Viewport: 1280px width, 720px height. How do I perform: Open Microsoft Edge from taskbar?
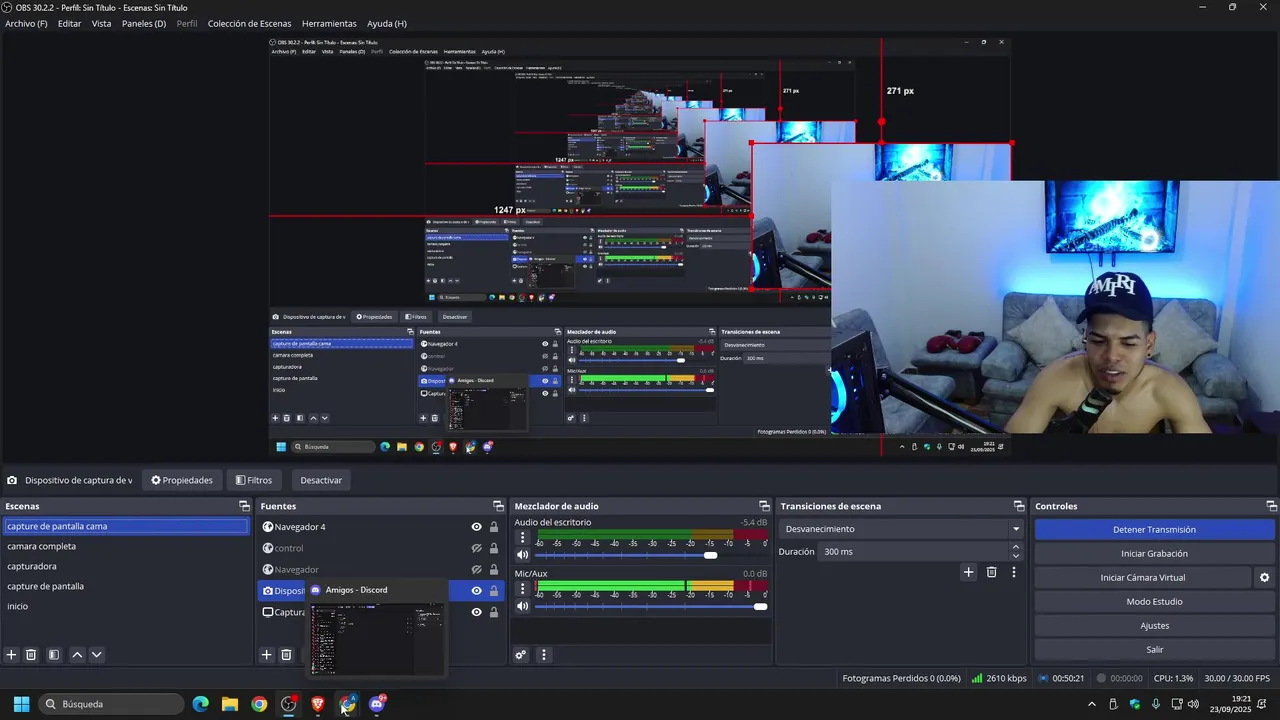point(200,704)
